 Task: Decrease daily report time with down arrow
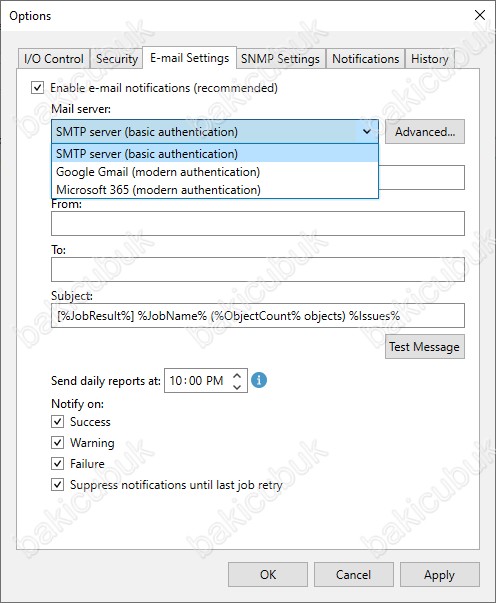point(237,386)
